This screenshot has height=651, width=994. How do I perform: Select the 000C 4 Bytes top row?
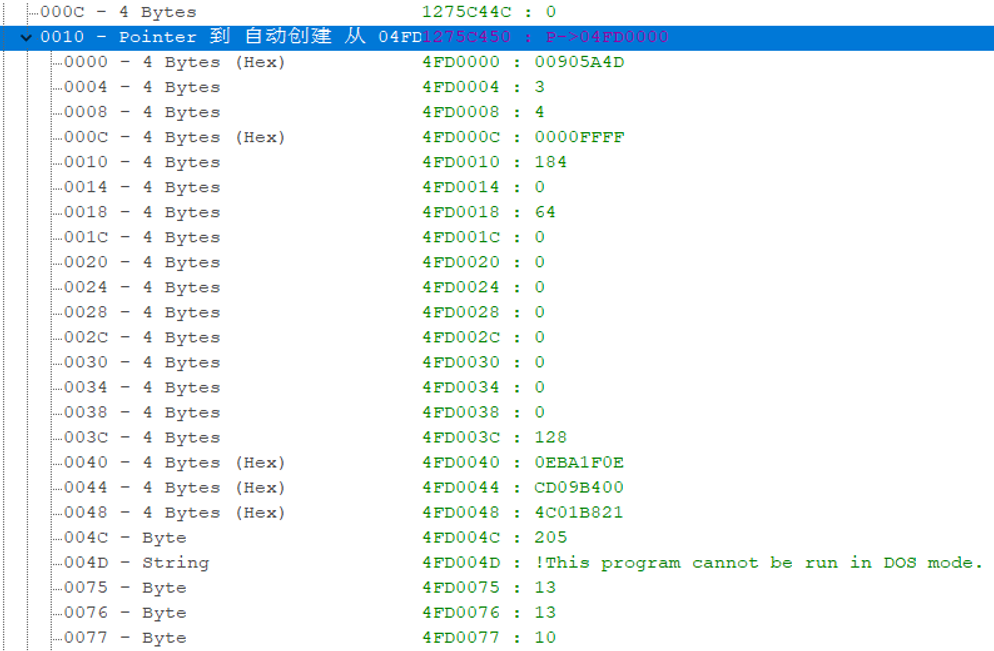(x=118, y=13)
